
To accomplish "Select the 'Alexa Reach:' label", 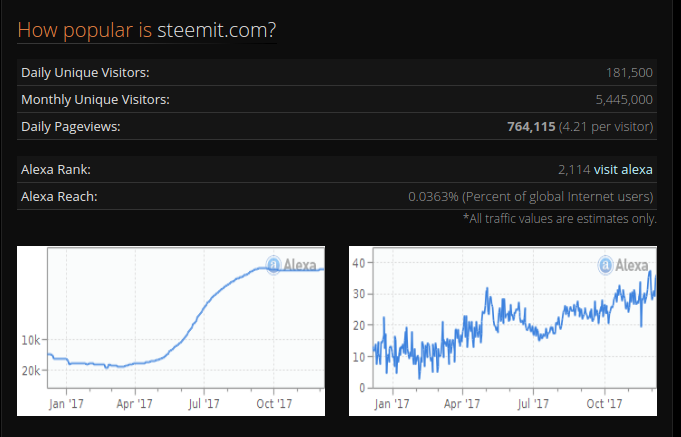I will 59,196.
